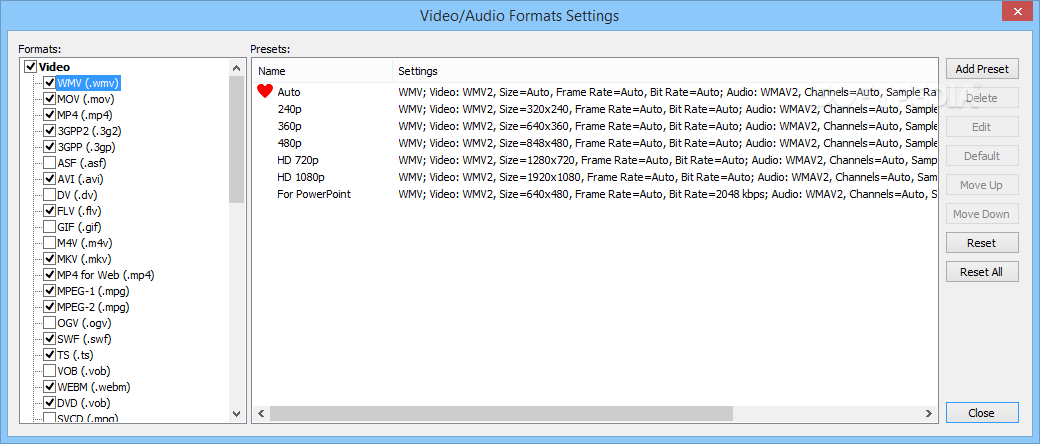Select the AVI (.avi) format label

[80, 179]
